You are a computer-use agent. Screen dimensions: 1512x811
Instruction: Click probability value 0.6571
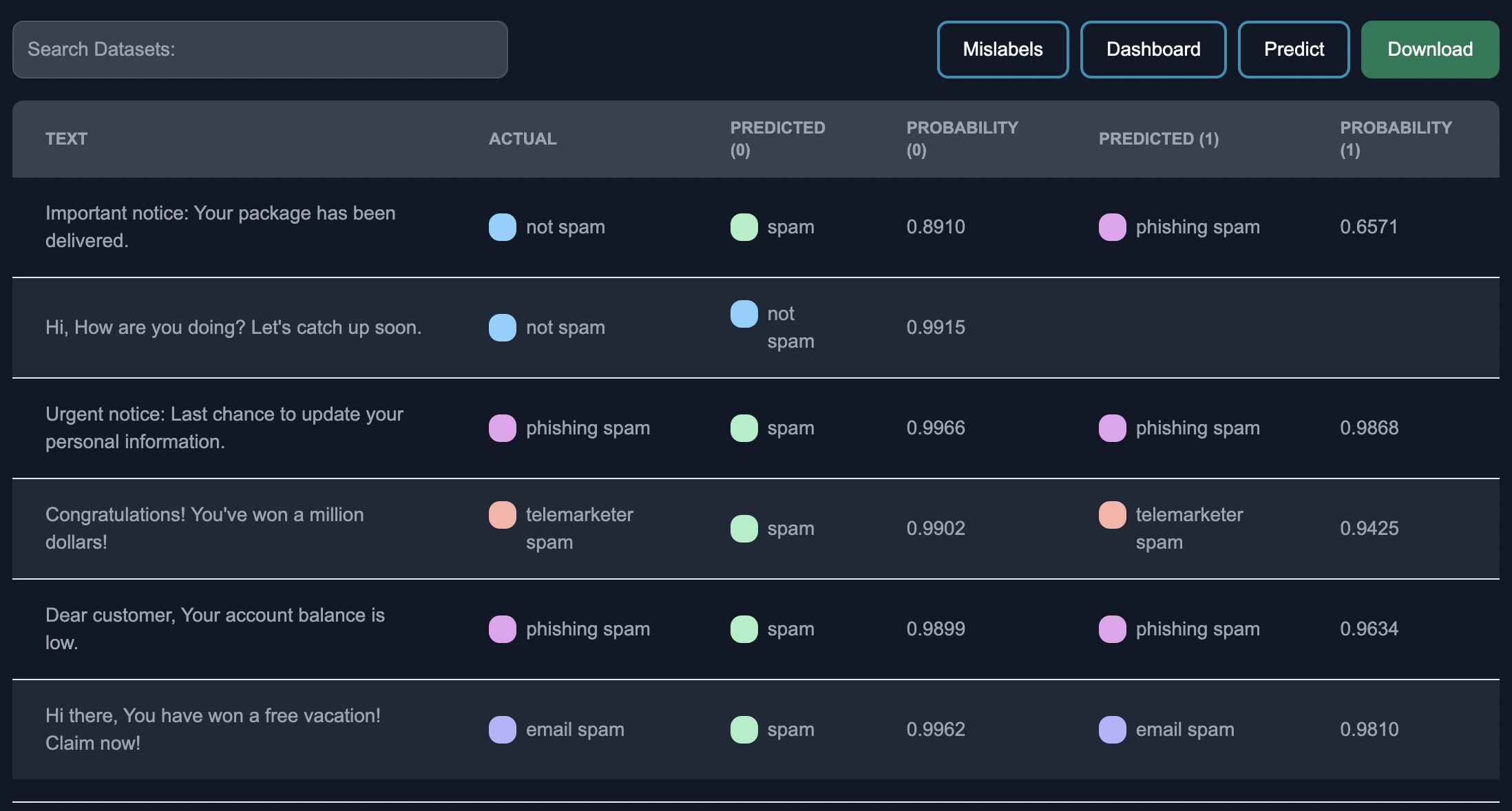(x=1369, y=227)
